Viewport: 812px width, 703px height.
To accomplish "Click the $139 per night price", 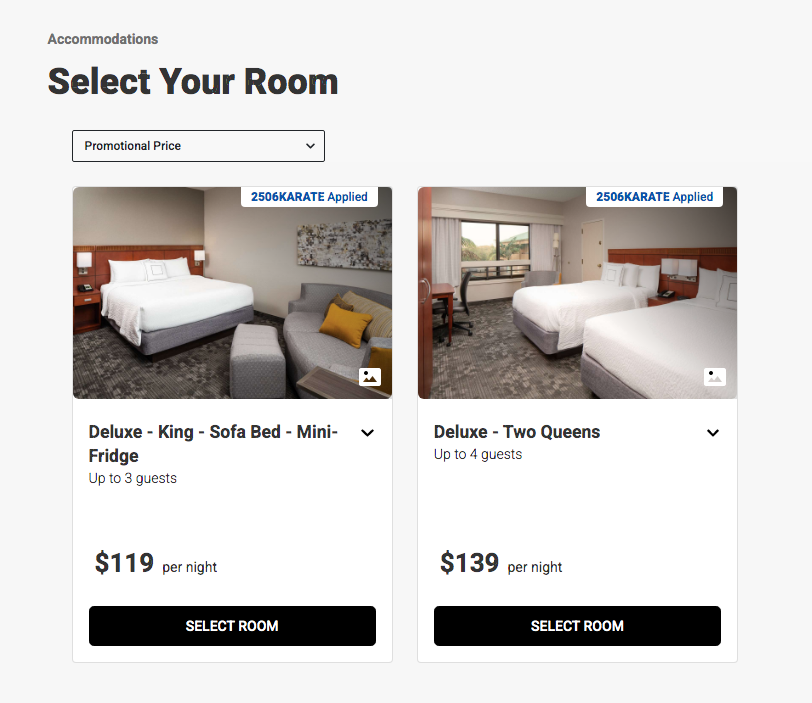I will click(500, 564).
